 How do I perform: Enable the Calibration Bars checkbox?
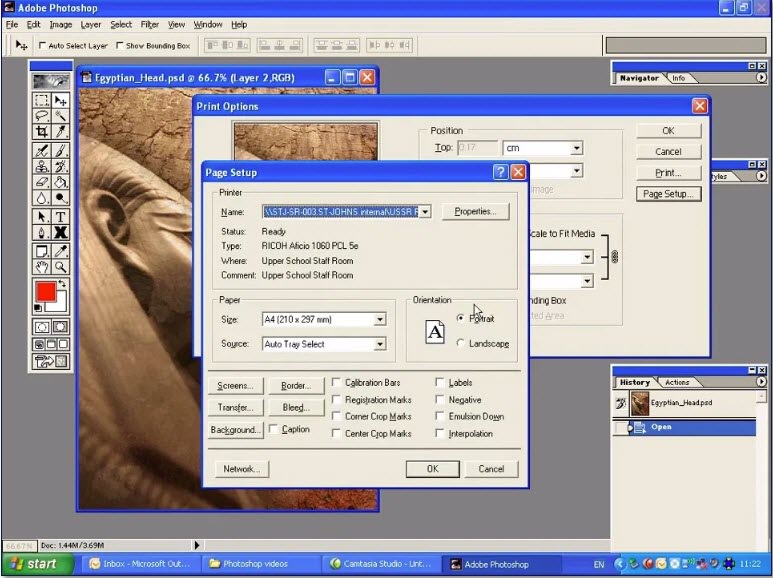(x=337, y=383)
